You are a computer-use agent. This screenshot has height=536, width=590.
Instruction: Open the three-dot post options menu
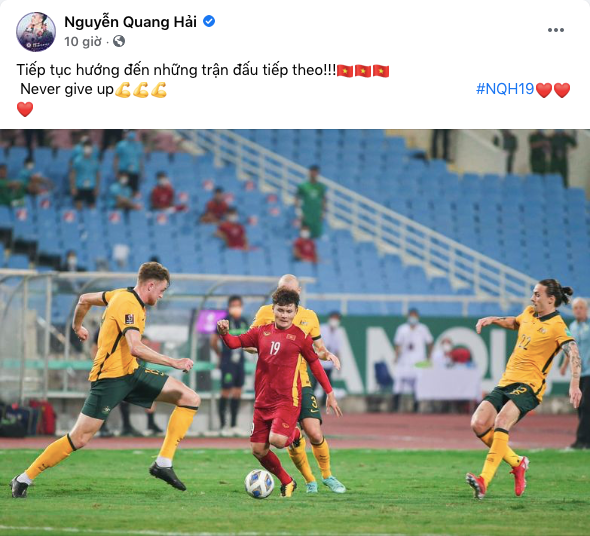[556, 30]
